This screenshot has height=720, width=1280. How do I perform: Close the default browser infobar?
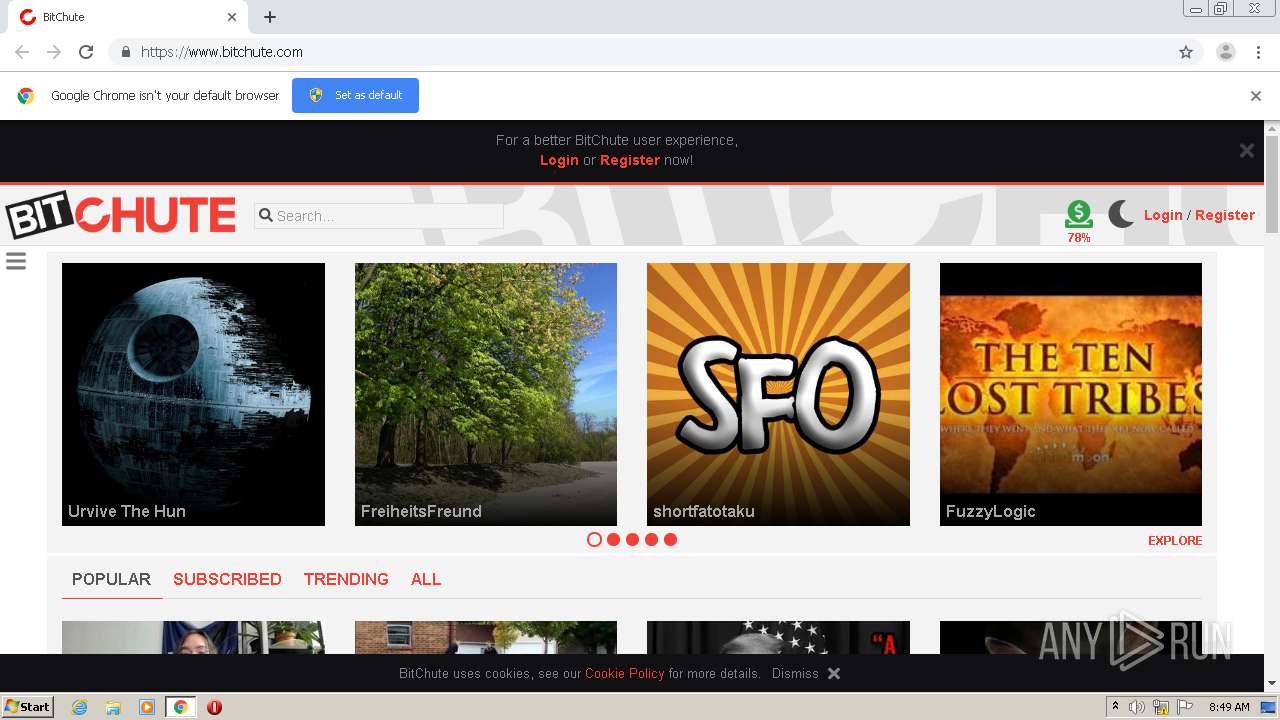click(x=1255, y=96)
